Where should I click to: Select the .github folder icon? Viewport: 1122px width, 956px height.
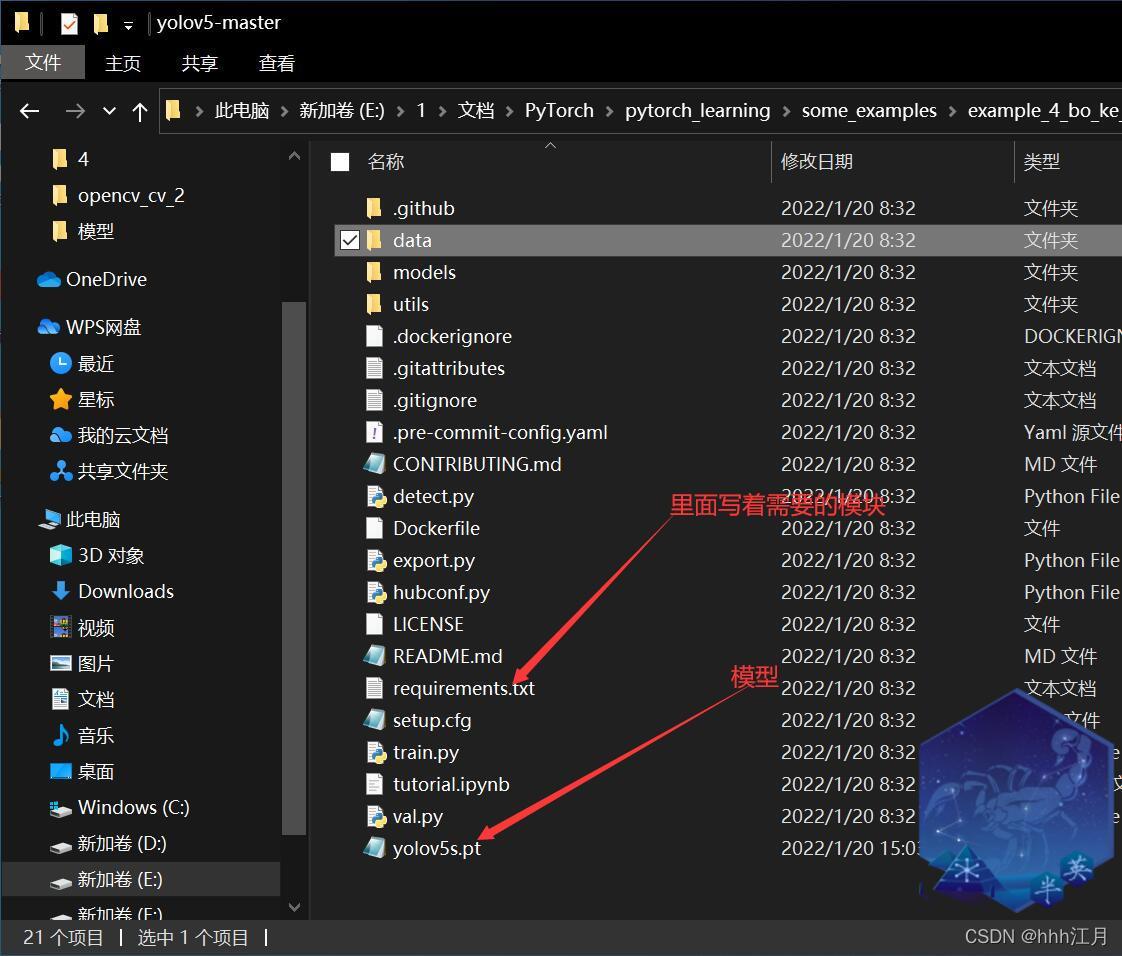tap(374, 208)
